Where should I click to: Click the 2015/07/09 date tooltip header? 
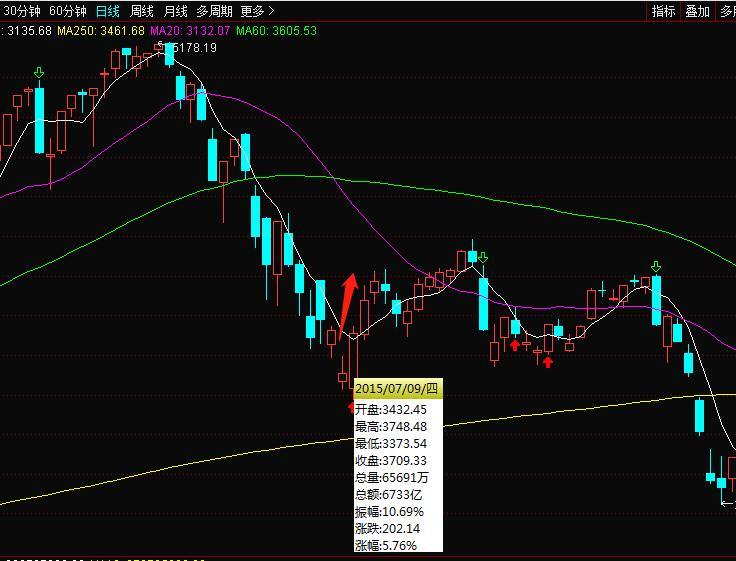(x=397, y=388)
